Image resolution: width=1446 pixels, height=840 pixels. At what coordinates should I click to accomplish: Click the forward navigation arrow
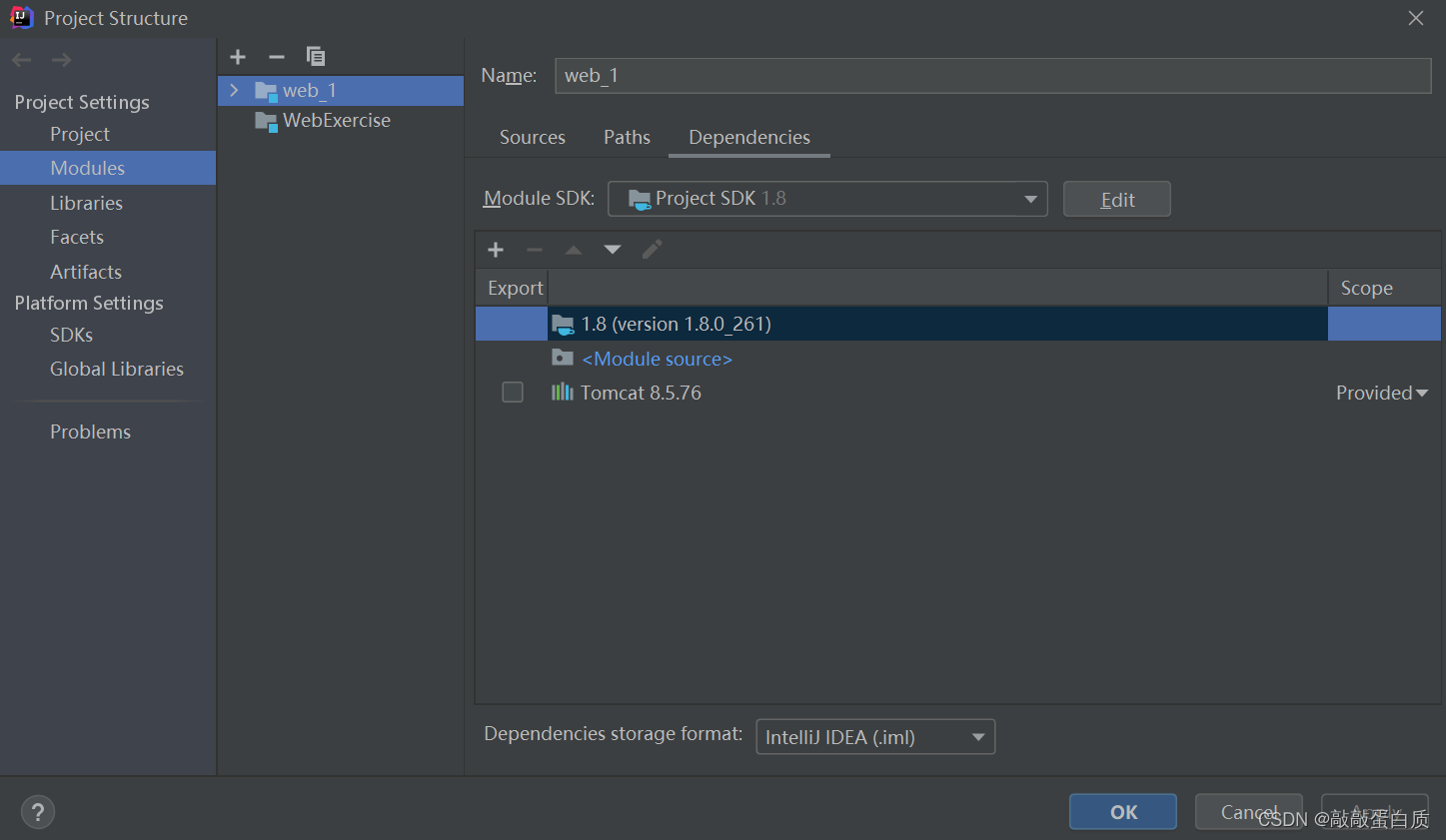[61, 60]
